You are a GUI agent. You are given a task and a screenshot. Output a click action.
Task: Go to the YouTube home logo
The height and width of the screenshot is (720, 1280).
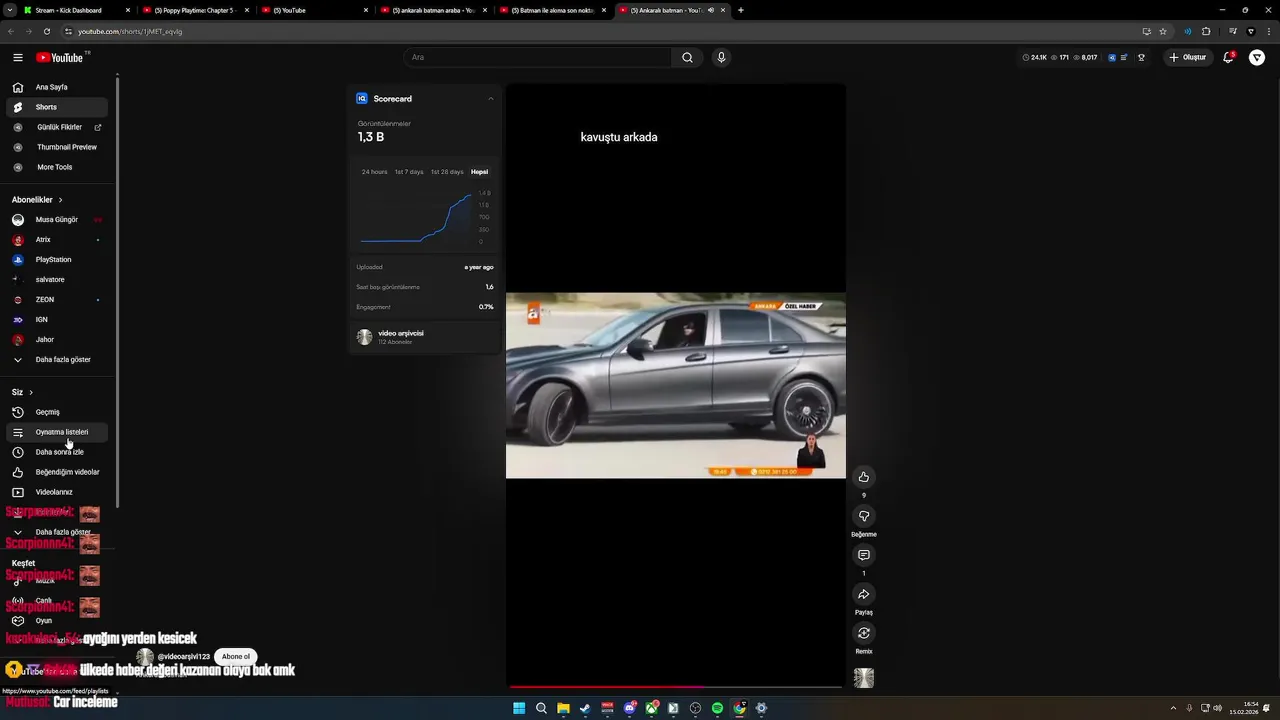(x=60, y=57)
